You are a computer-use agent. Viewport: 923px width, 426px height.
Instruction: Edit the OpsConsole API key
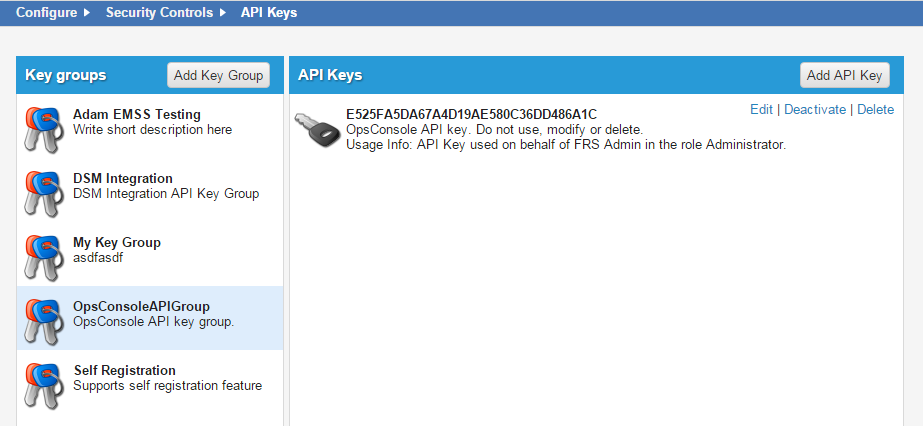tap(761, 109)
